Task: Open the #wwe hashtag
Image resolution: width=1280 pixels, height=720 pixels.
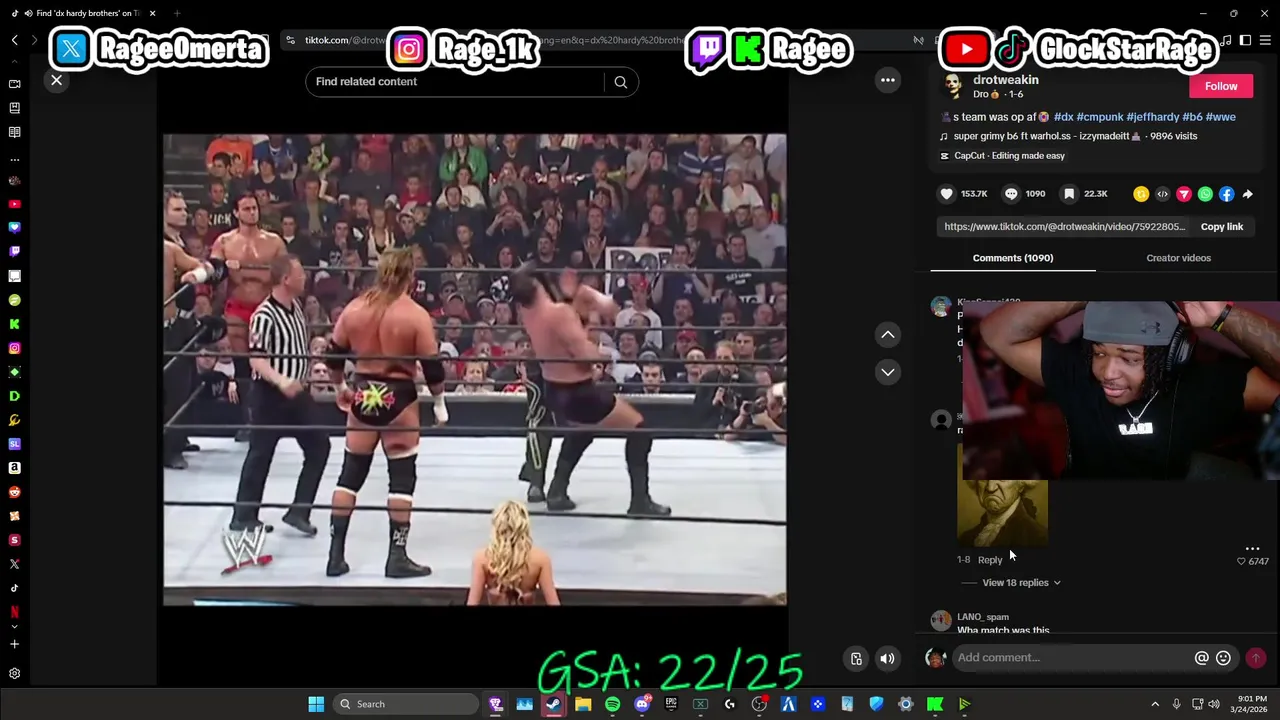Action: click(x=1221, y=117)
